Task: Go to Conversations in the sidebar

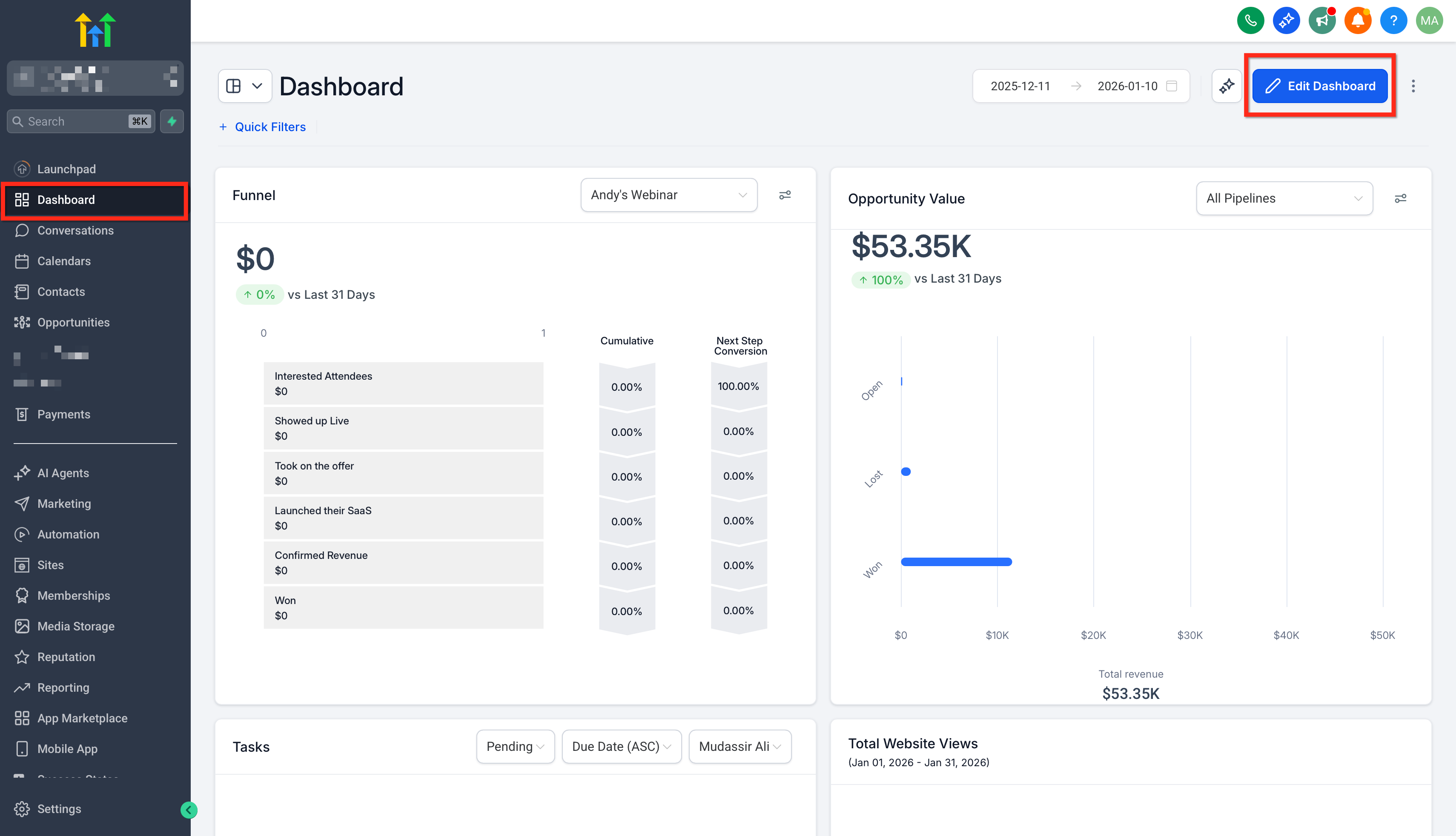Action: coord(75,230)
